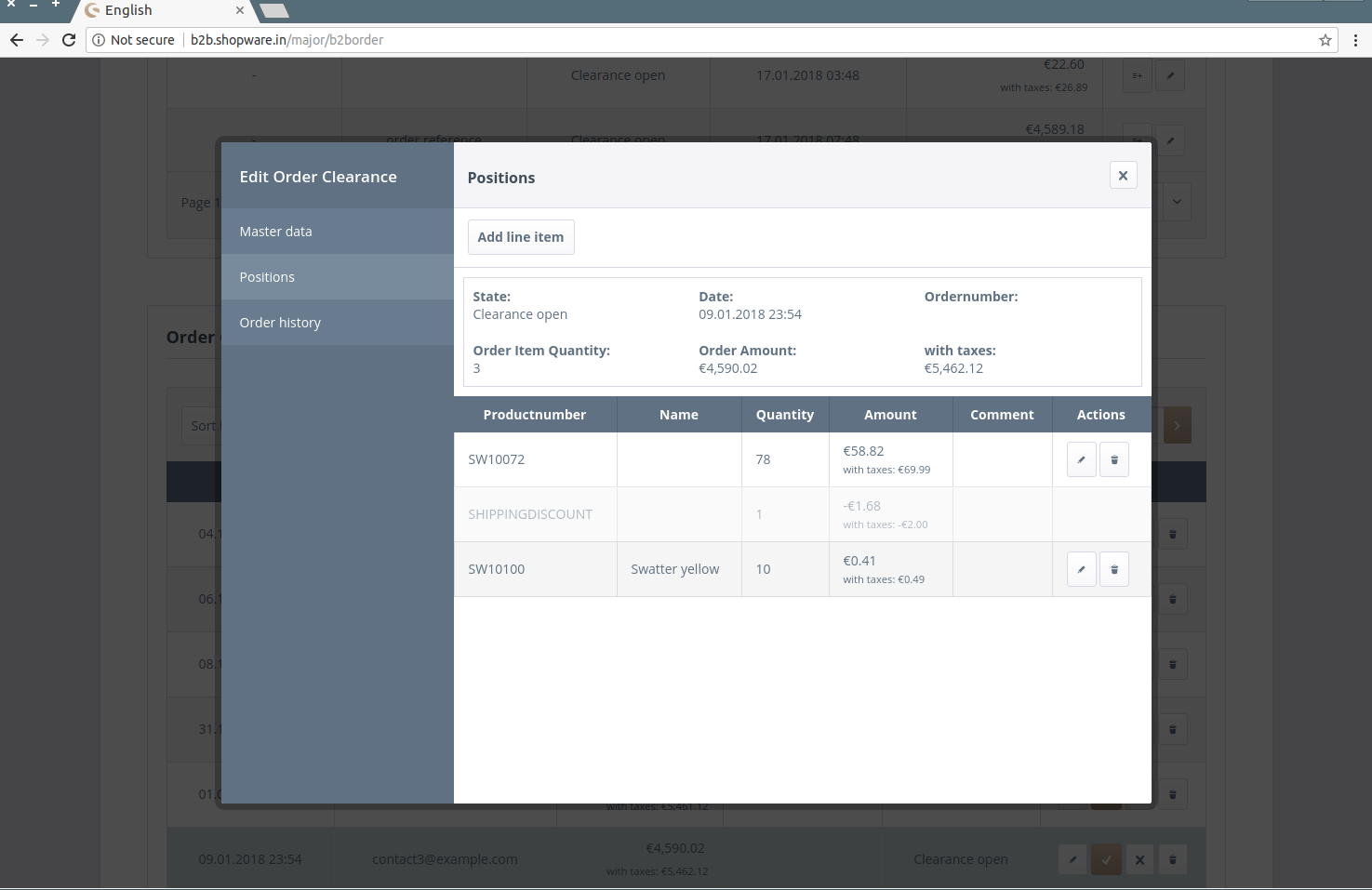Click the trash icon in the 09.01.2018 order row
This screenshot has height=890, width=1372.
[x=1172, y=859]
